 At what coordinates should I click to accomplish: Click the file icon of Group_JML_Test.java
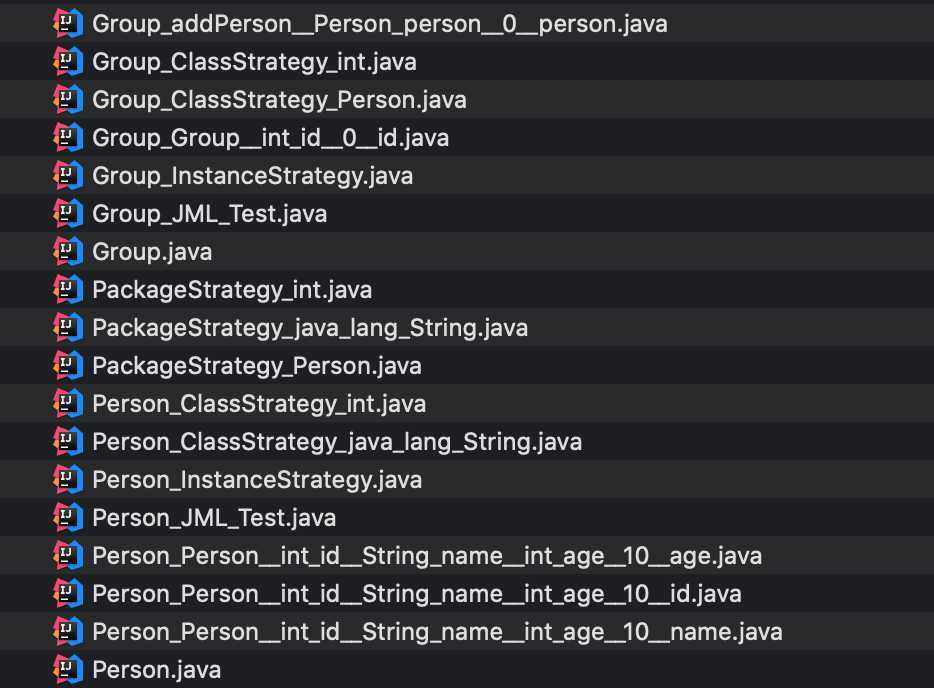(x=67, y=213)
